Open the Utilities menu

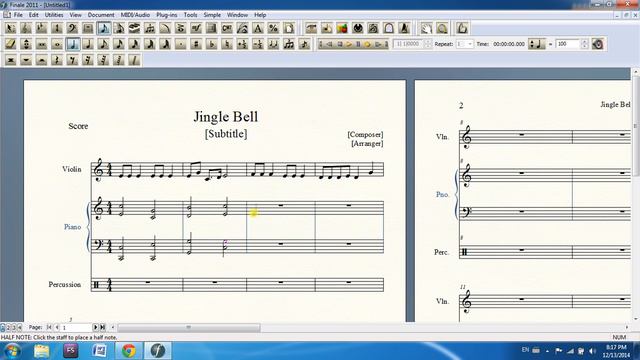[54, 15]
